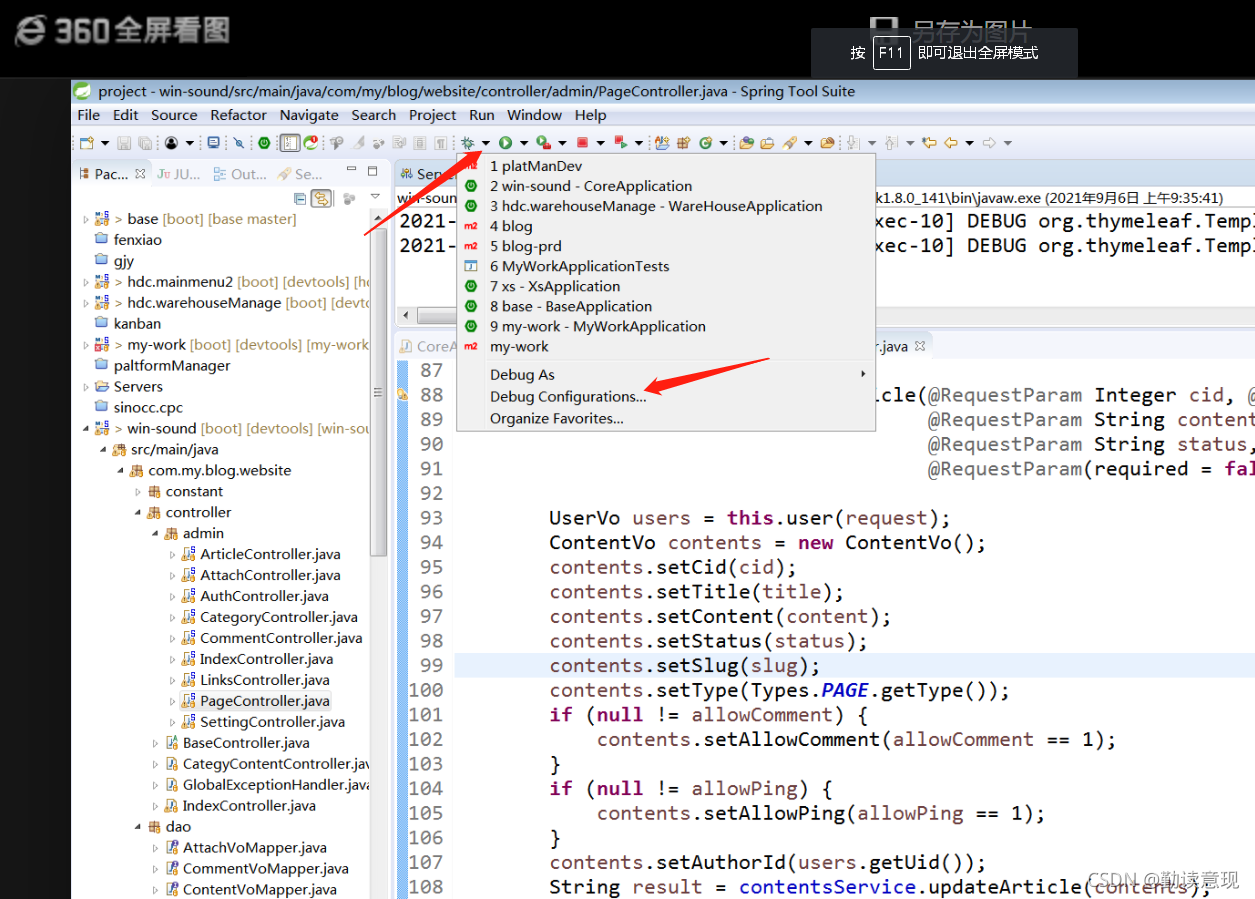Click the Previous Annotation icon
Image resolution: width=1255 pixels, height=899 pixels.
(890, 143)
